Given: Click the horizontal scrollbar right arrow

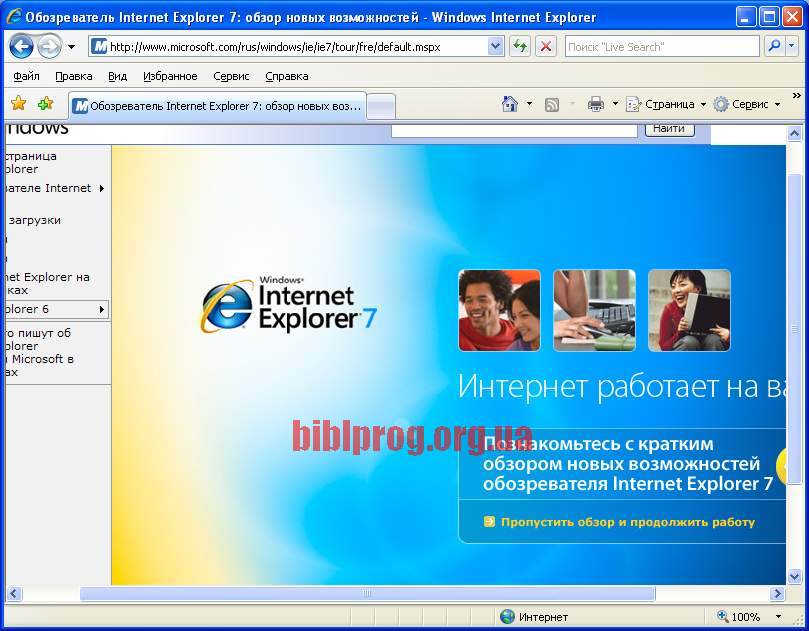Looking at the screenshot, I should 777,594.
